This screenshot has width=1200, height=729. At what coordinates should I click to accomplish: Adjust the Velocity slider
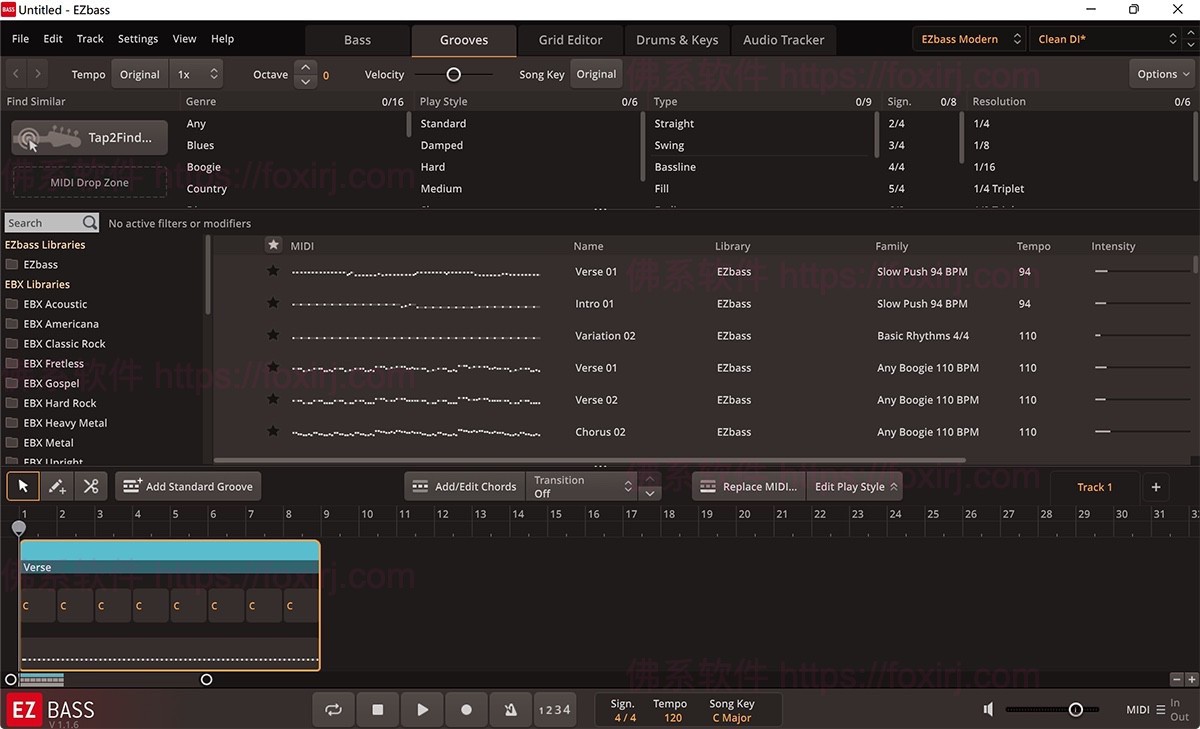(453, 74)
